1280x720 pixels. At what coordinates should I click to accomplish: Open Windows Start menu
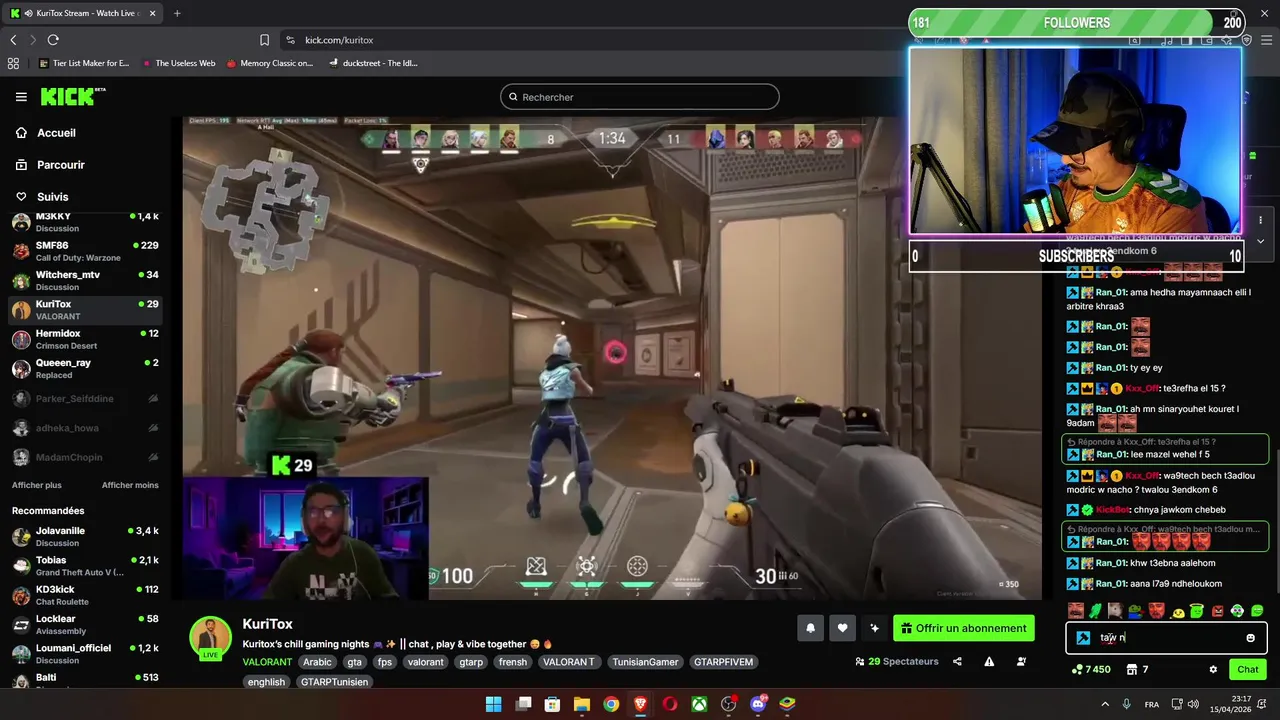(493, 704)
